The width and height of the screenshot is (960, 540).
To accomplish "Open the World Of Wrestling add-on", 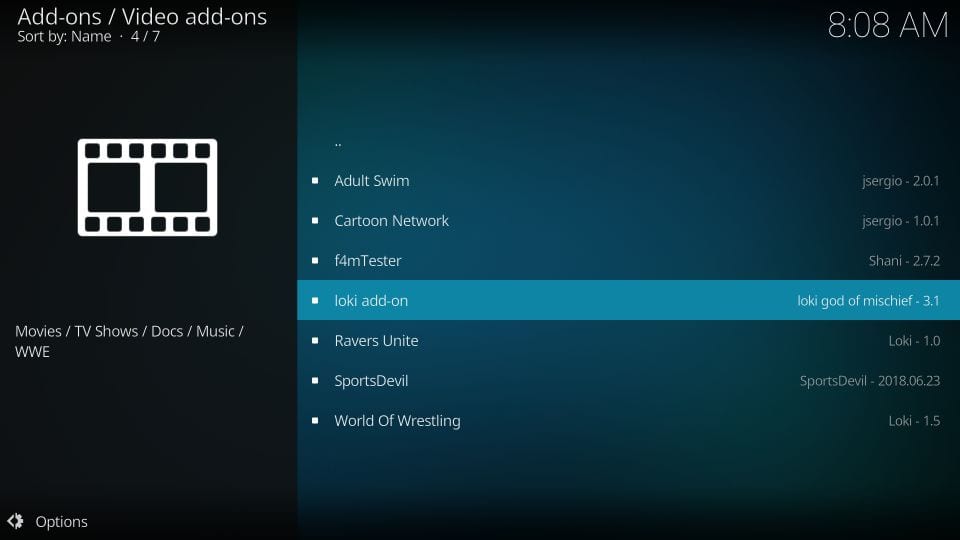I will click(x=628, y=421).
